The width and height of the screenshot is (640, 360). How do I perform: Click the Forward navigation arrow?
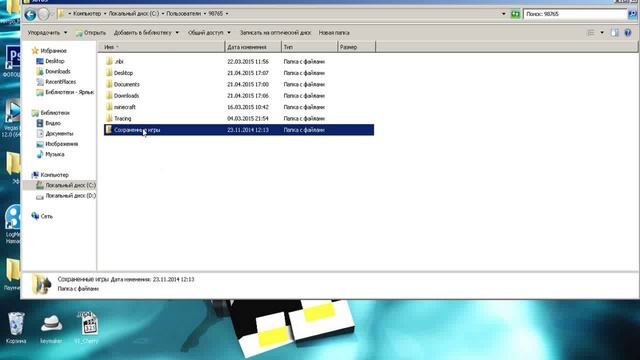coord(44,15)
